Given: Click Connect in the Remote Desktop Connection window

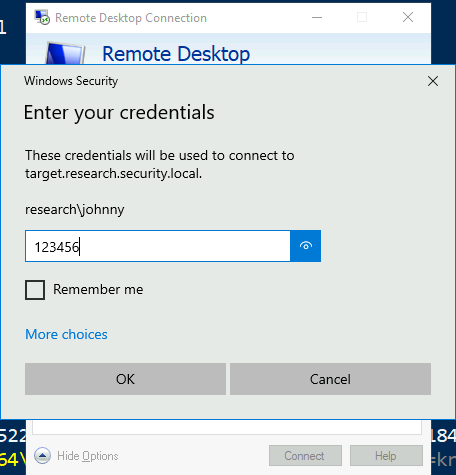Looking at the screenshot, I should point(305,455).
